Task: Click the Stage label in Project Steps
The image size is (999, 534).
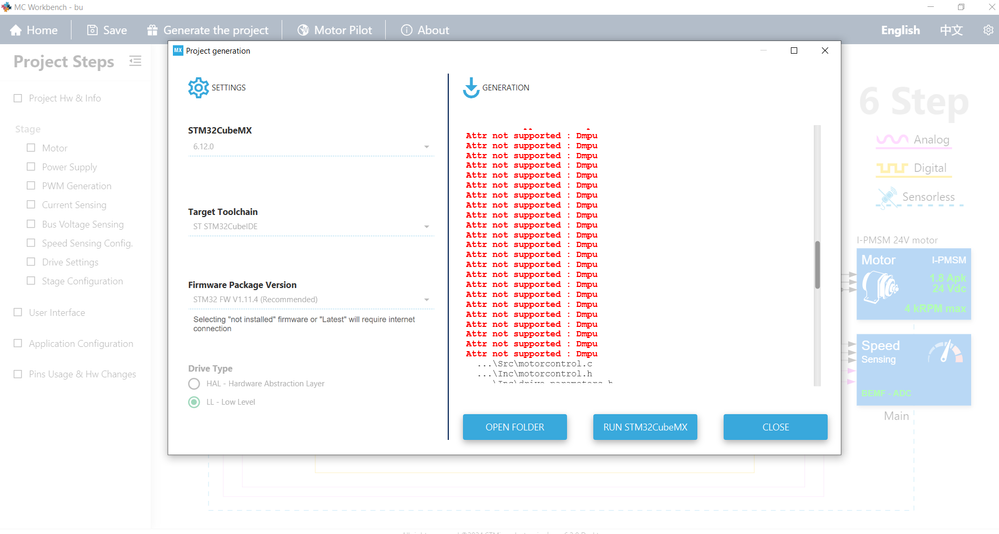Action: (27, 129)
